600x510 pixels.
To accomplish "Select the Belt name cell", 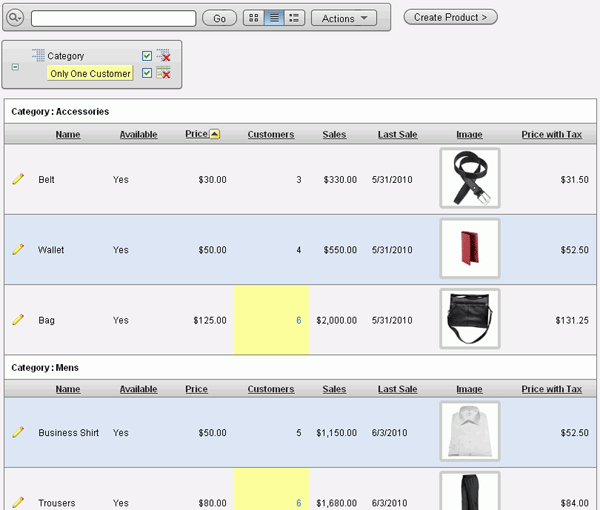I will (x=46, y=179).
